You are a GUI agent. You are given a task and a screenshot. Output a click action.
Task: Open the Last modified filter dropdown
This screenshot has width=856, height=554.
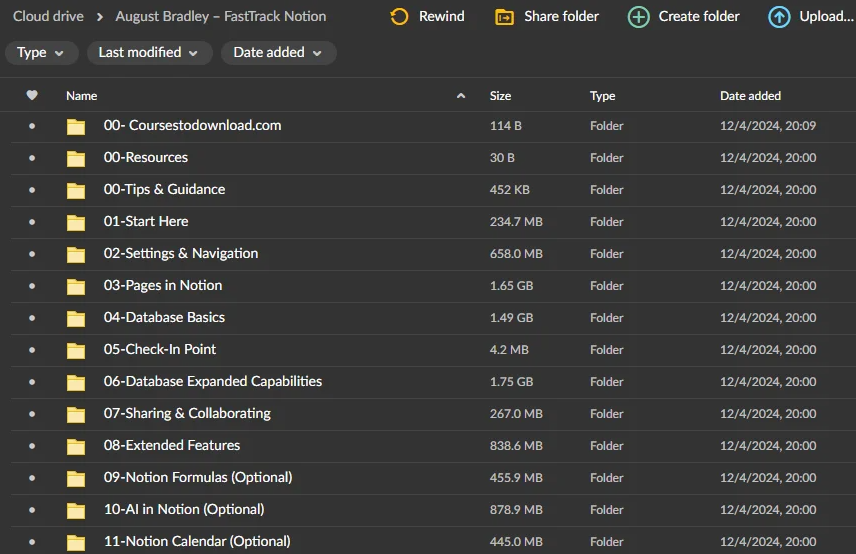click(150, 53)
